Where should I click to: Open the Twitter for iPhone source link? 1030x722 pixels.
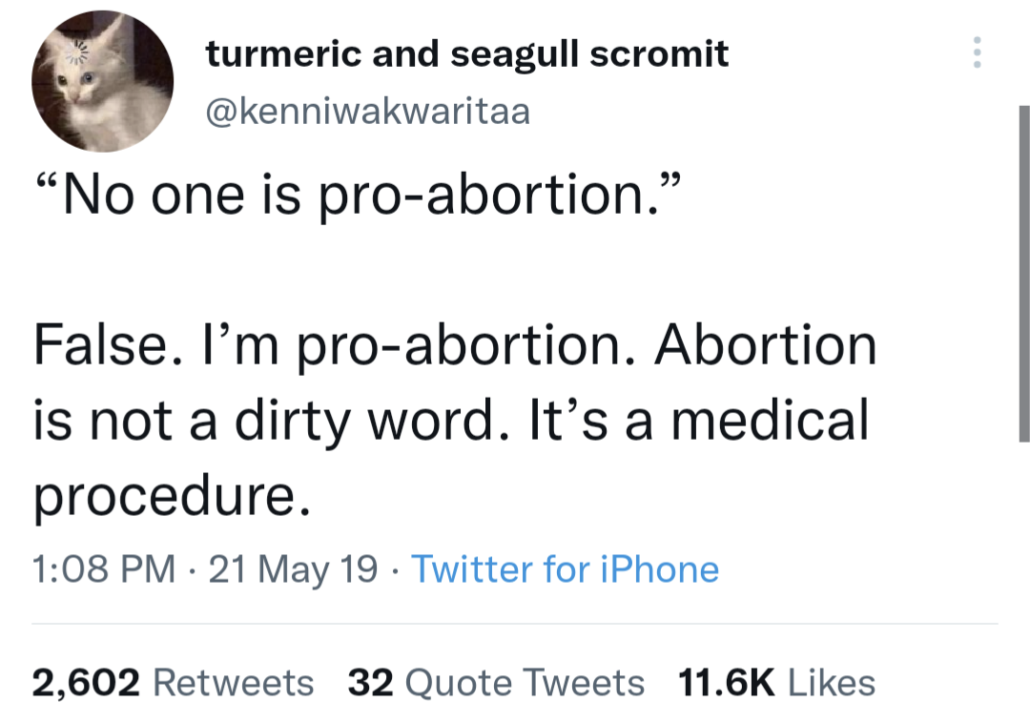[x=565, y=570]
